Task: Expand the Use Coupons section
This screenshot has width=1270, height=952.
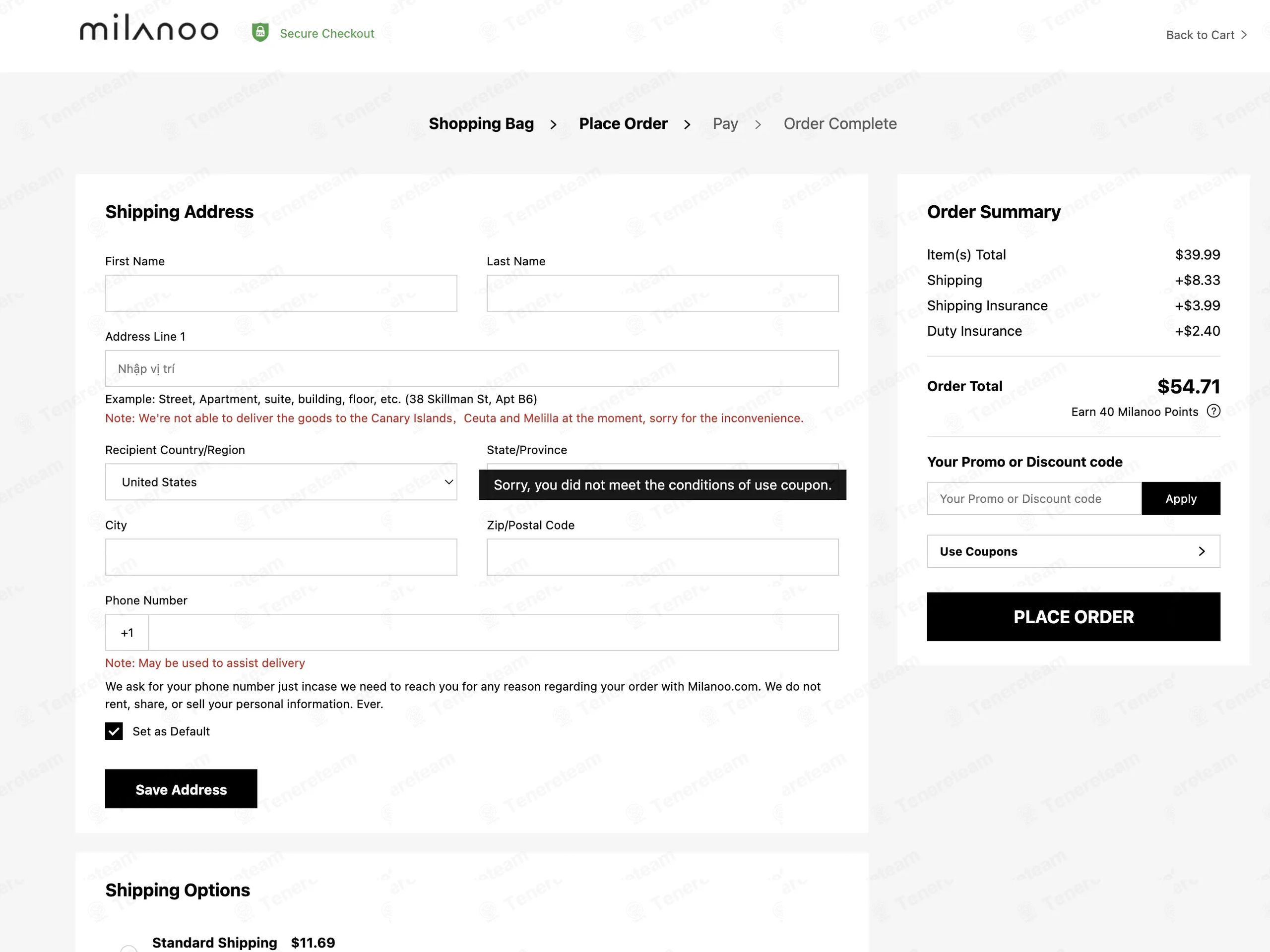Action: click(1073, 551)
